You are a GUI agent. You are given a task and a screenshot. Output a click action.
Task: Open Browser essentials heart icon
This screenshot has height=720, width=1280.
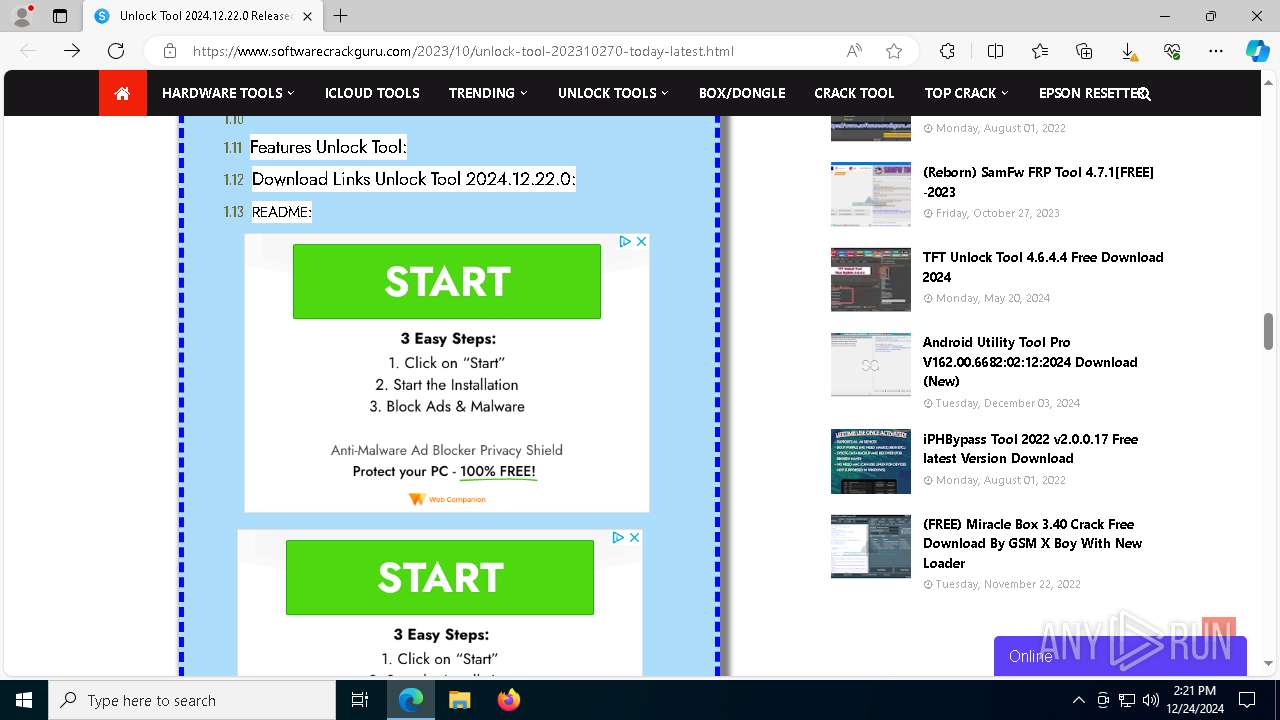pyautogui.click(x=1172, y=51)
